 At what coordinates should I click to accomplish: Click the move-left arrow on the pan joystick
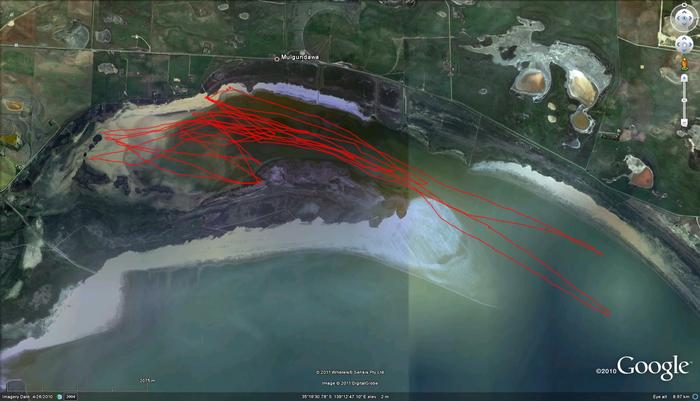click(x=678, y=44)
